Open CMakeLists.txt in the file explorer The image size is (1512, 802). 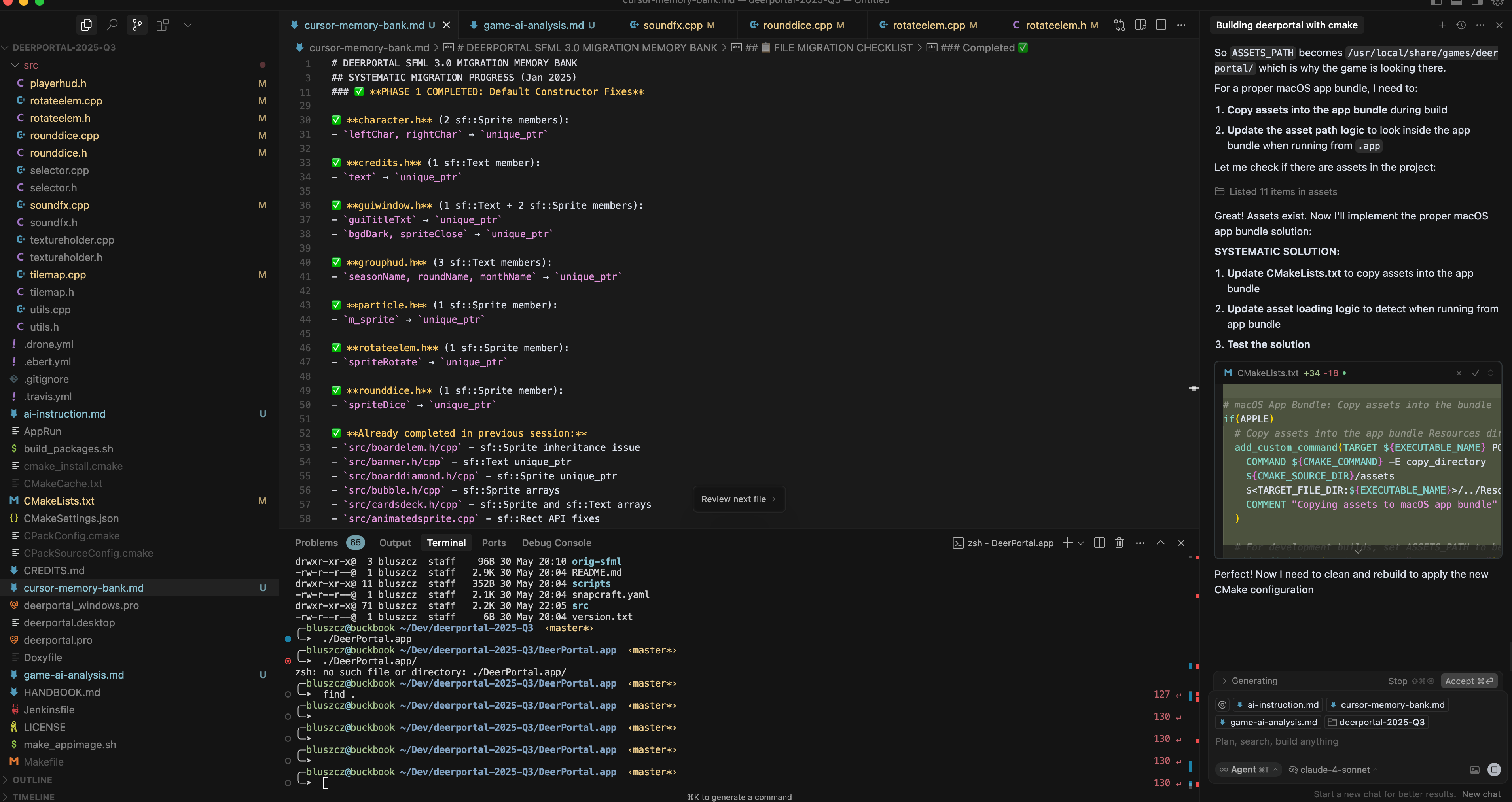pyautogui.click(x=139, y=501)
